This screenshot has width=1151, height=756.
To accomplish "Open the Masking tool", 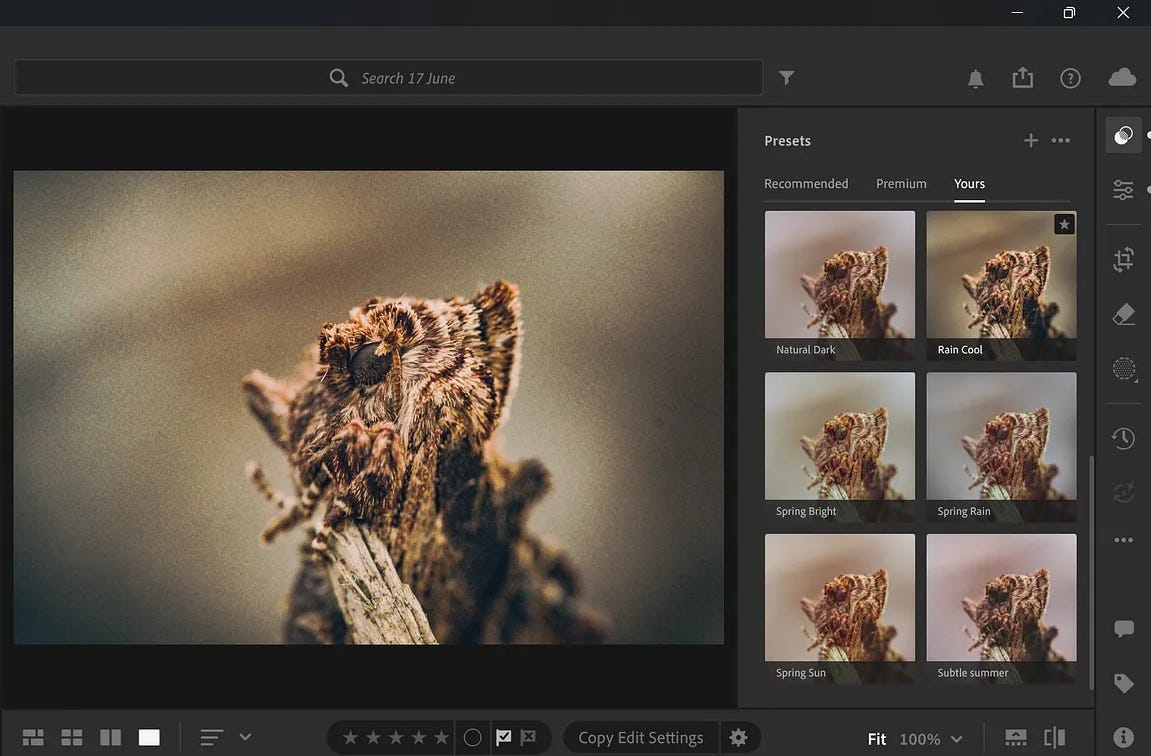I will (x=1123, y=369).
